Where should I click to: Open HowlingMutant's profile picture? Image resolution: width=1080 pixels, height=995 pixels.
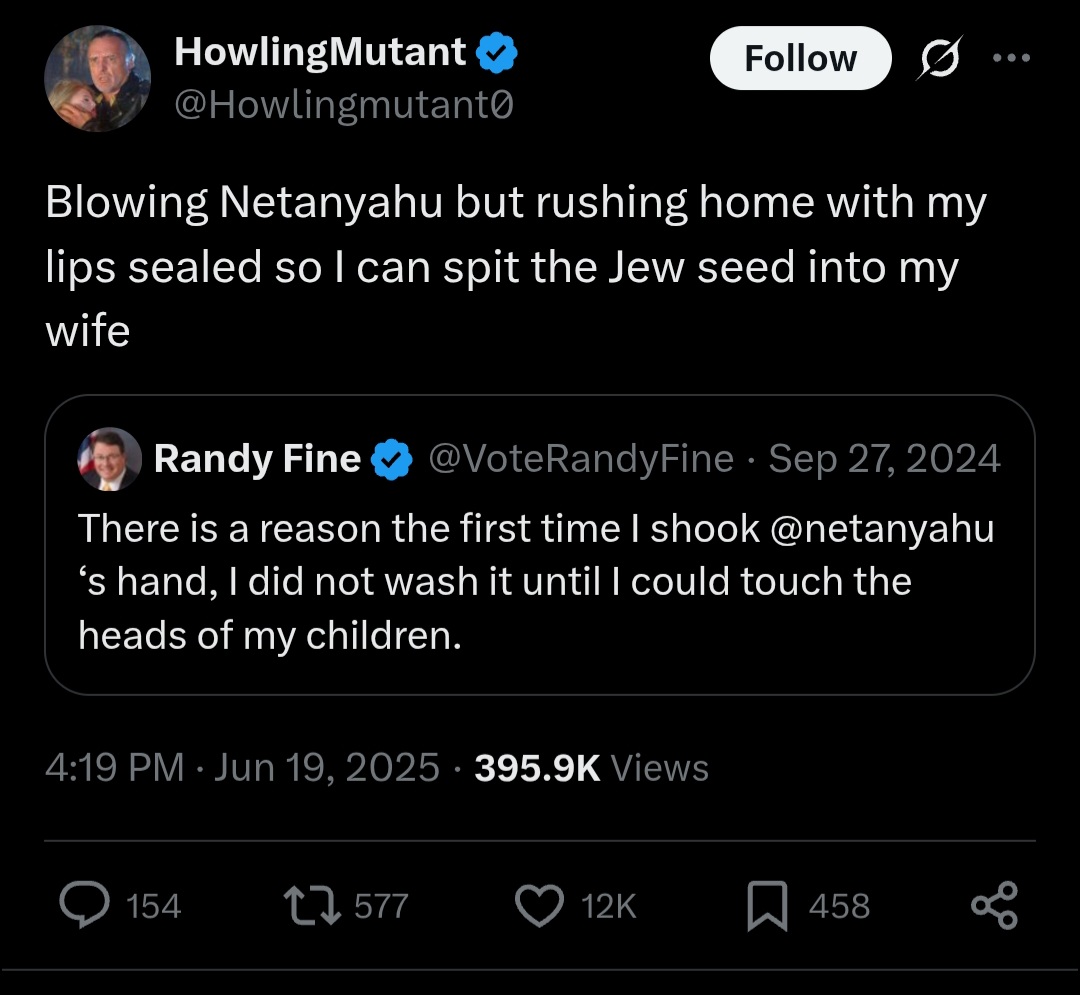97,78
